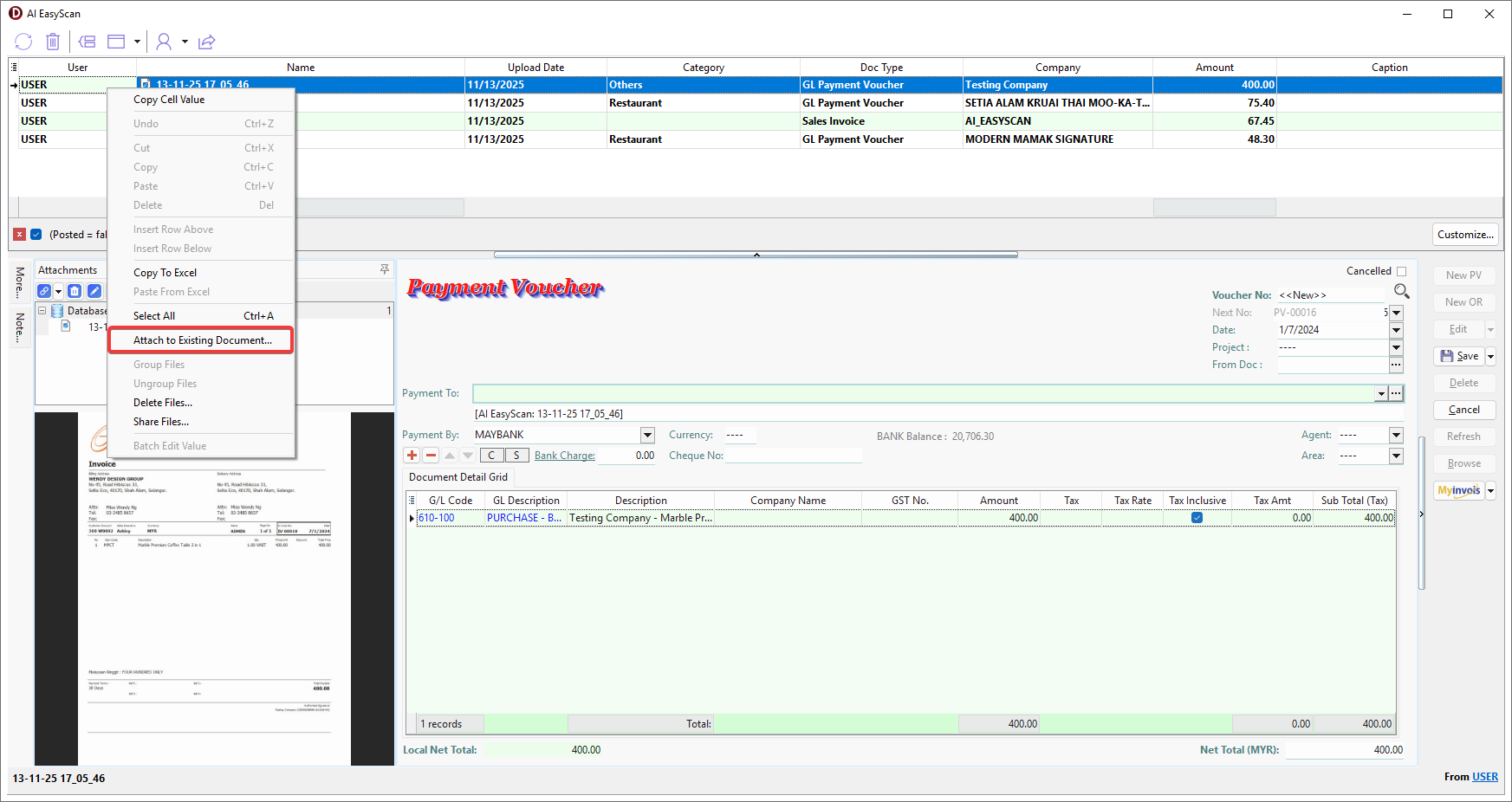
Task: Click the trash delete icon in the top toolbar
Action: [53, 42]
